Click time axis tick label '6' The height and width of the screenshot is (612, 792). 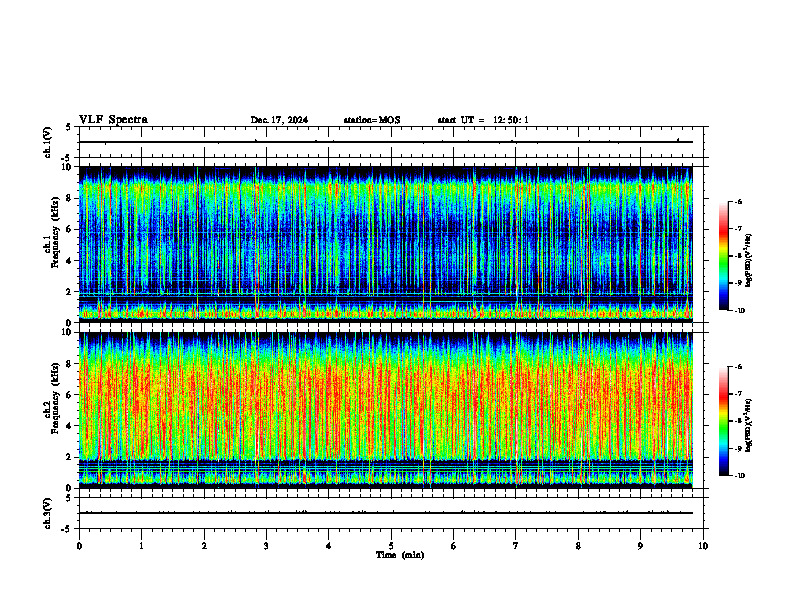click(453, 546)
